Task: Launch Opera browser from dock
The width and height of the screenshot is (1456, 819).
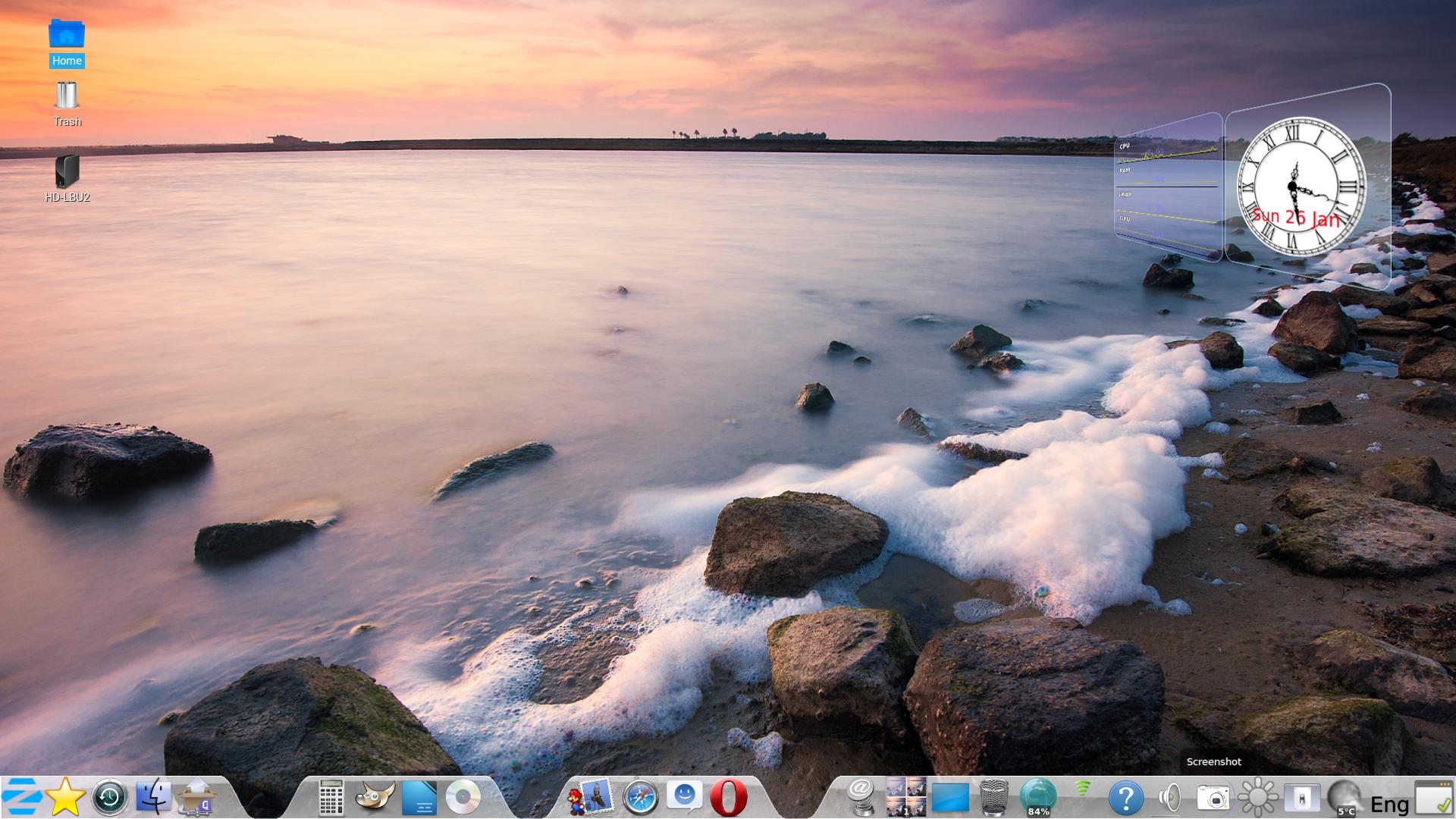Action: [729, 798]
